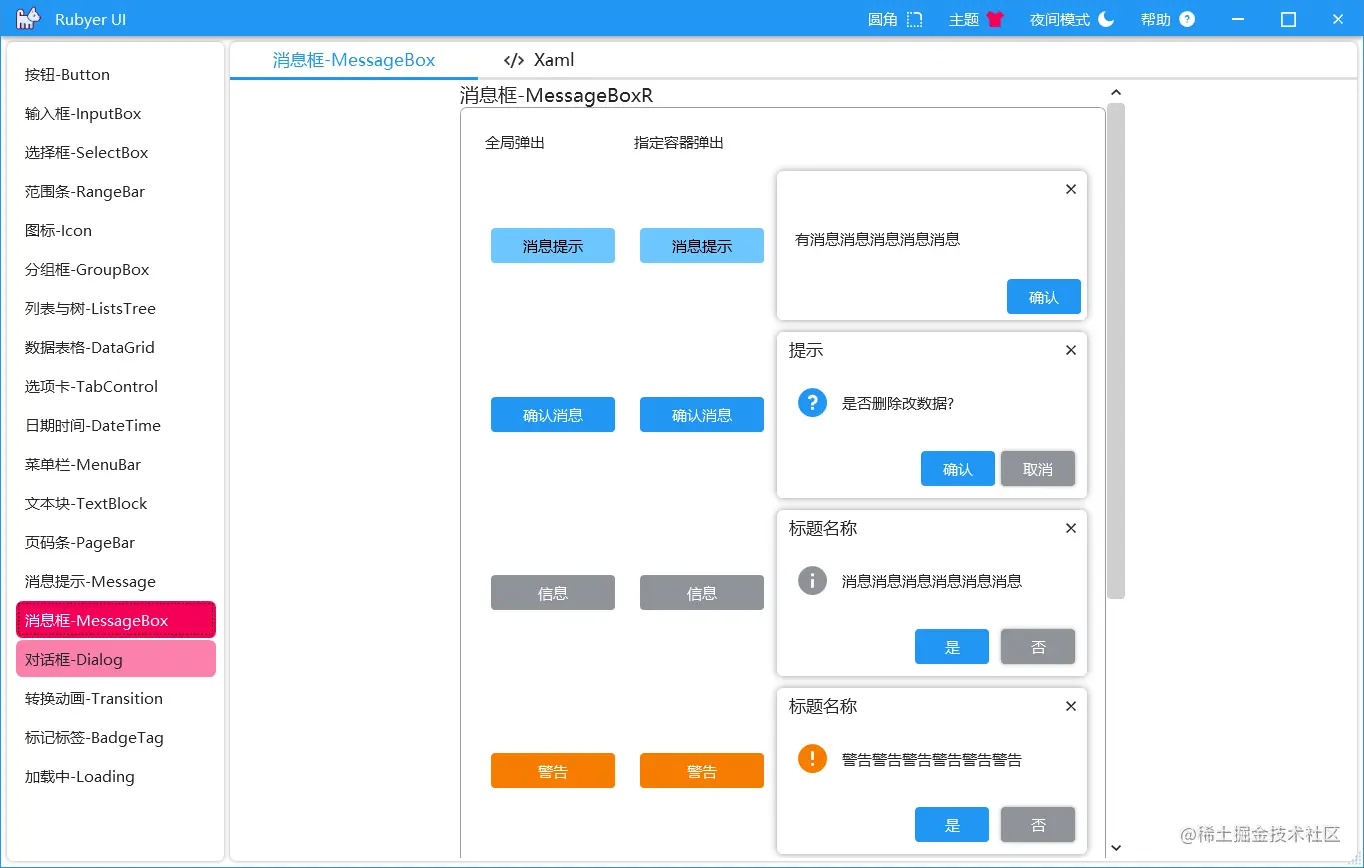This screenshot has height=868, width=1364.
Task: Click 取消 in the 提示 dialog
Action: tap(1038, 468)
